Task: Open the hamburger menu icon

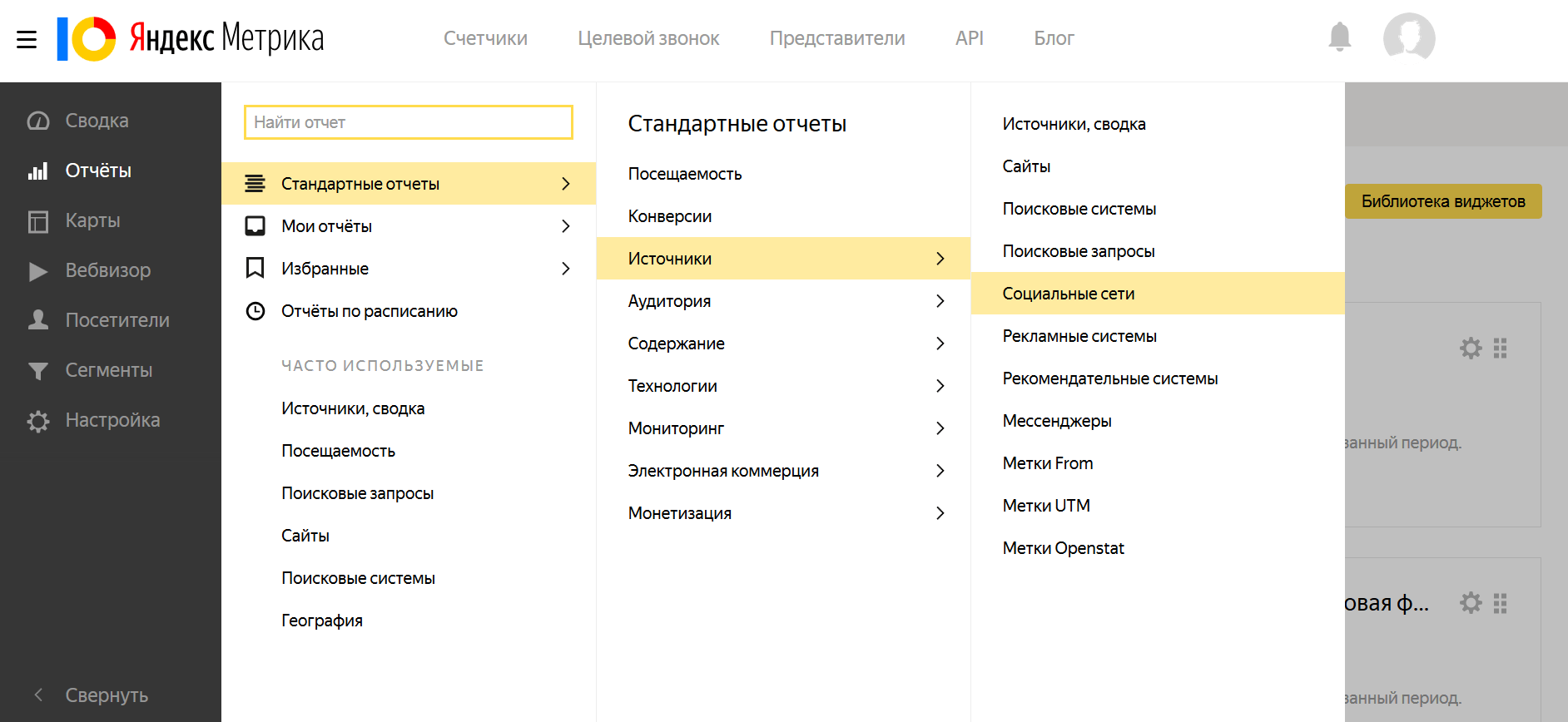Action: (27, 39)
